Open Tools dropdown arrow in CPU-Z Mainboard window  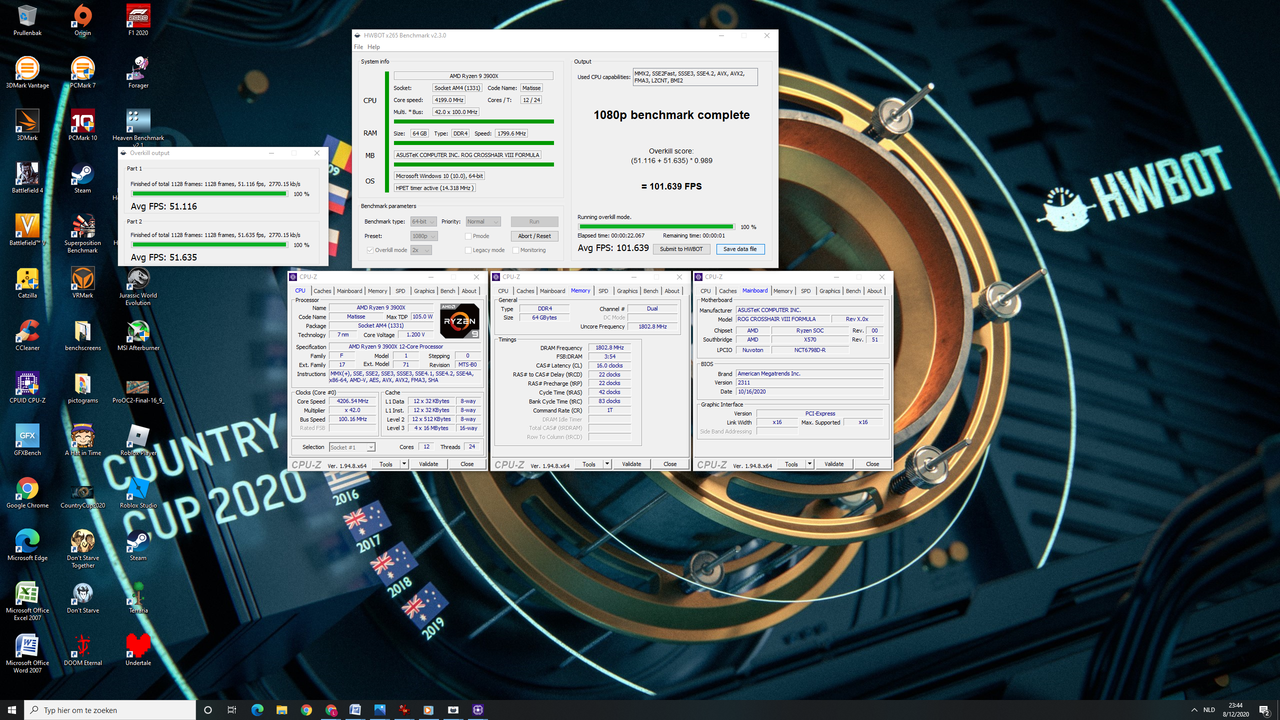pos(810,464)
